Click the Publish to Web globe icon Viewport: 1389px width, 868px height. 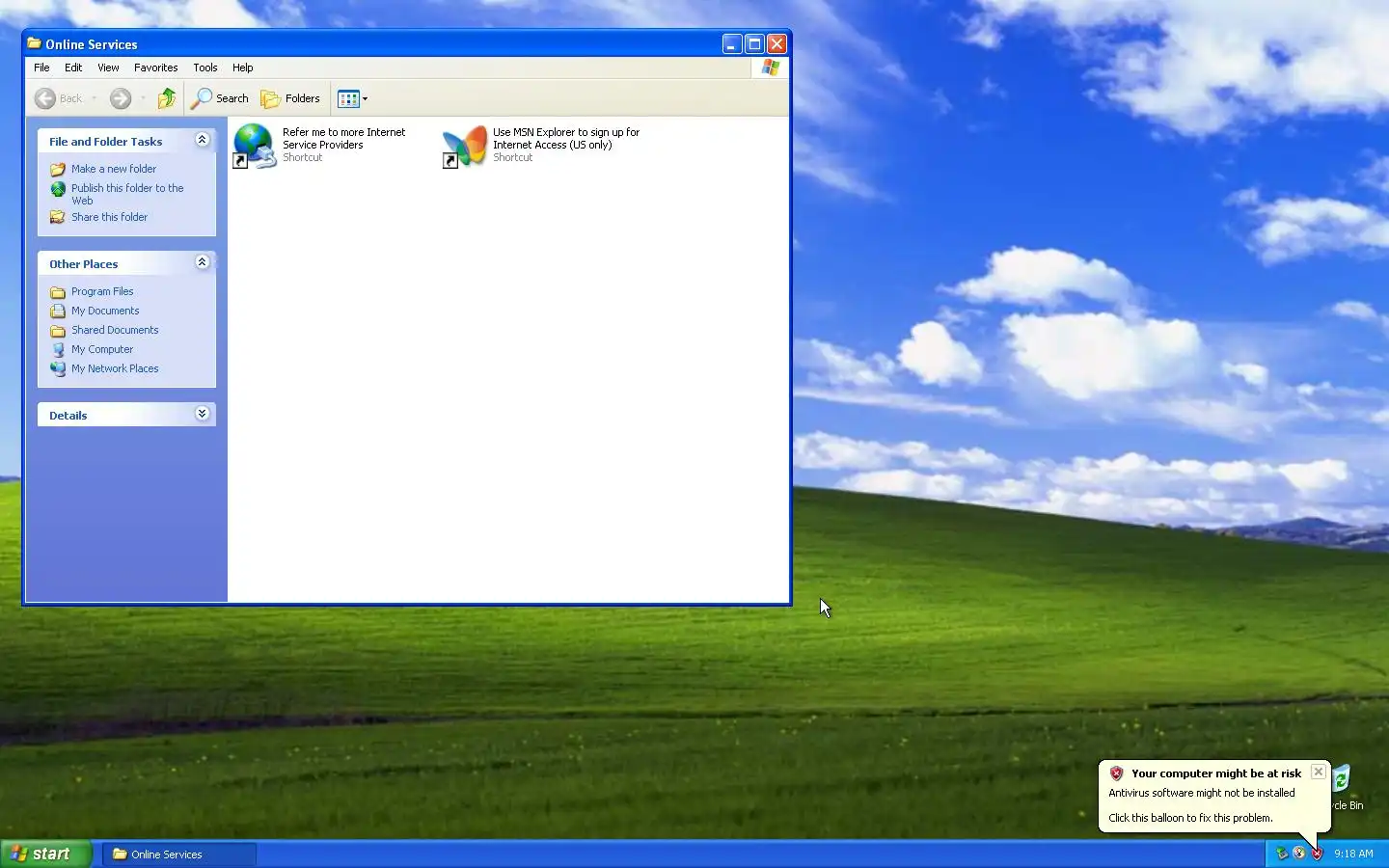click(58, 189)
